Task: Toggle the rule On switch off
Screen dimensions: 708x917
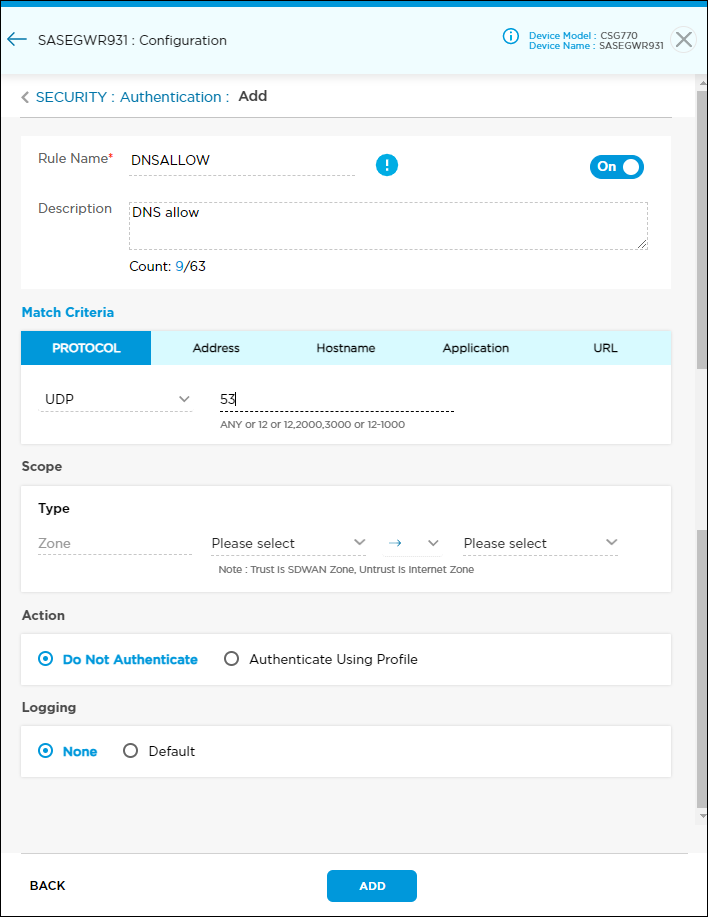Action: 616,166
